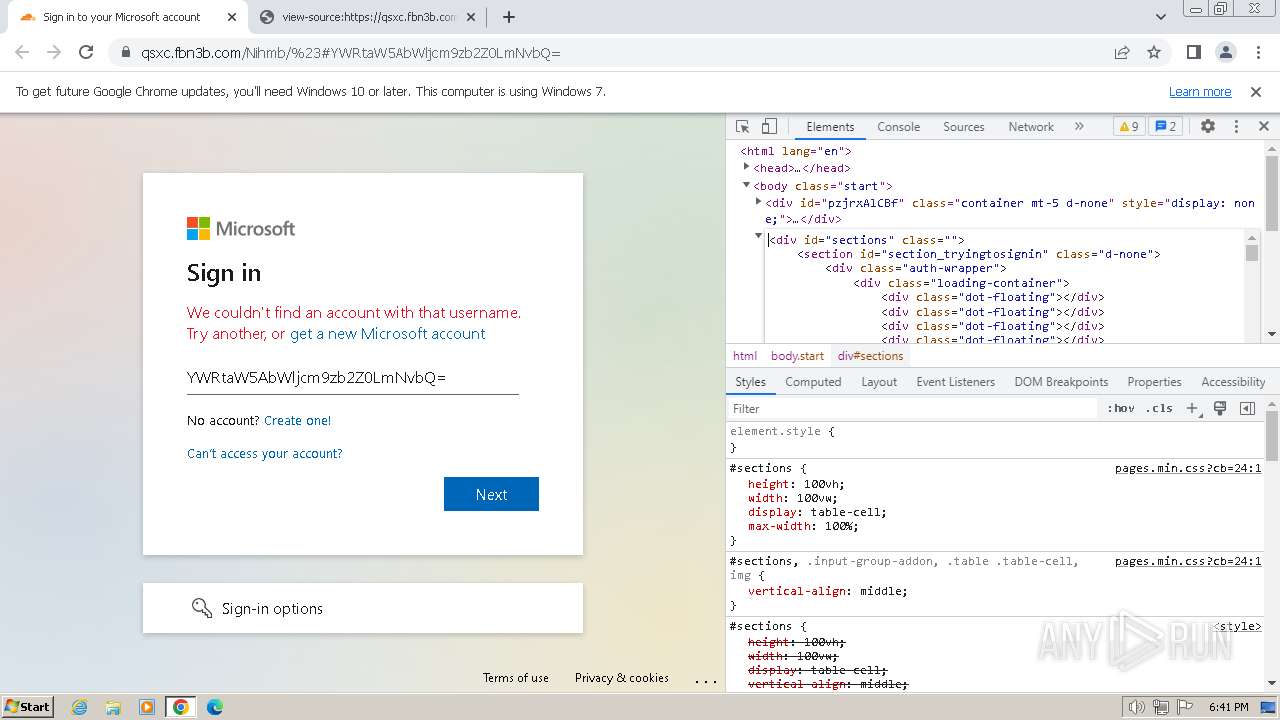The height and width of the screenshot is (720, 1280).
Task: Open Sign-in options
Action: tap(363, 608)
